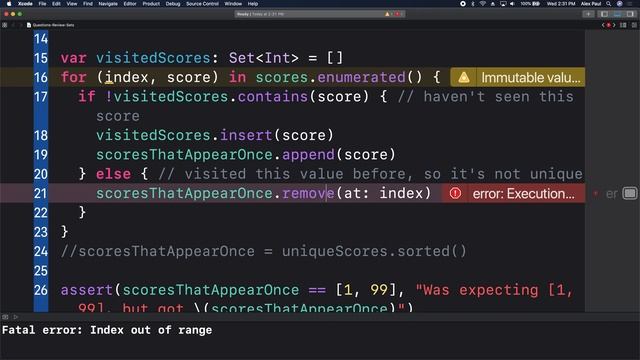Click the Bluetooth status icon
Screen dimensions: 640x360
point(473,4)
